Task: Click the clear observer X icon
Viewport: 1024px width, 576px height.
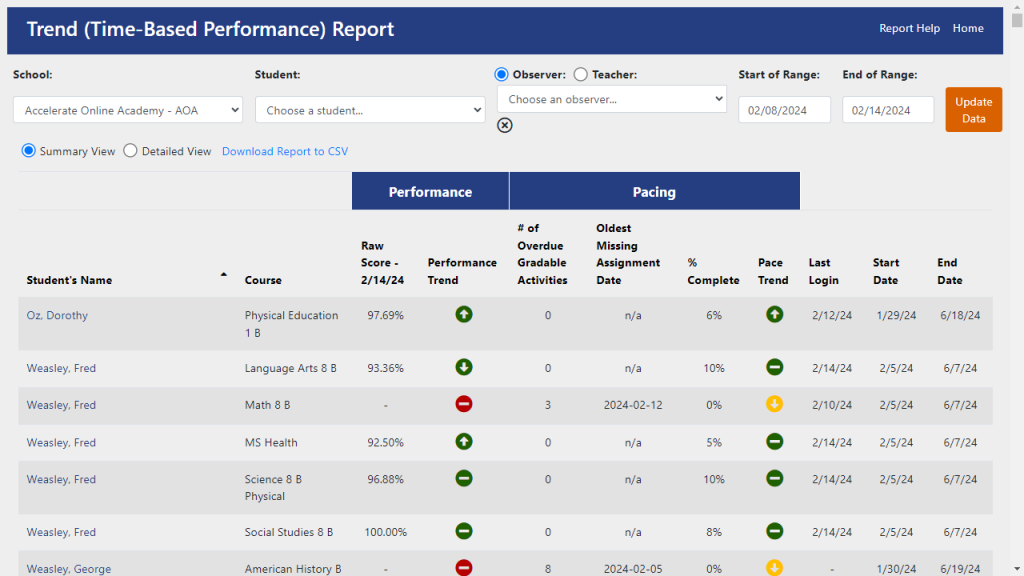Action: [505, 125]
